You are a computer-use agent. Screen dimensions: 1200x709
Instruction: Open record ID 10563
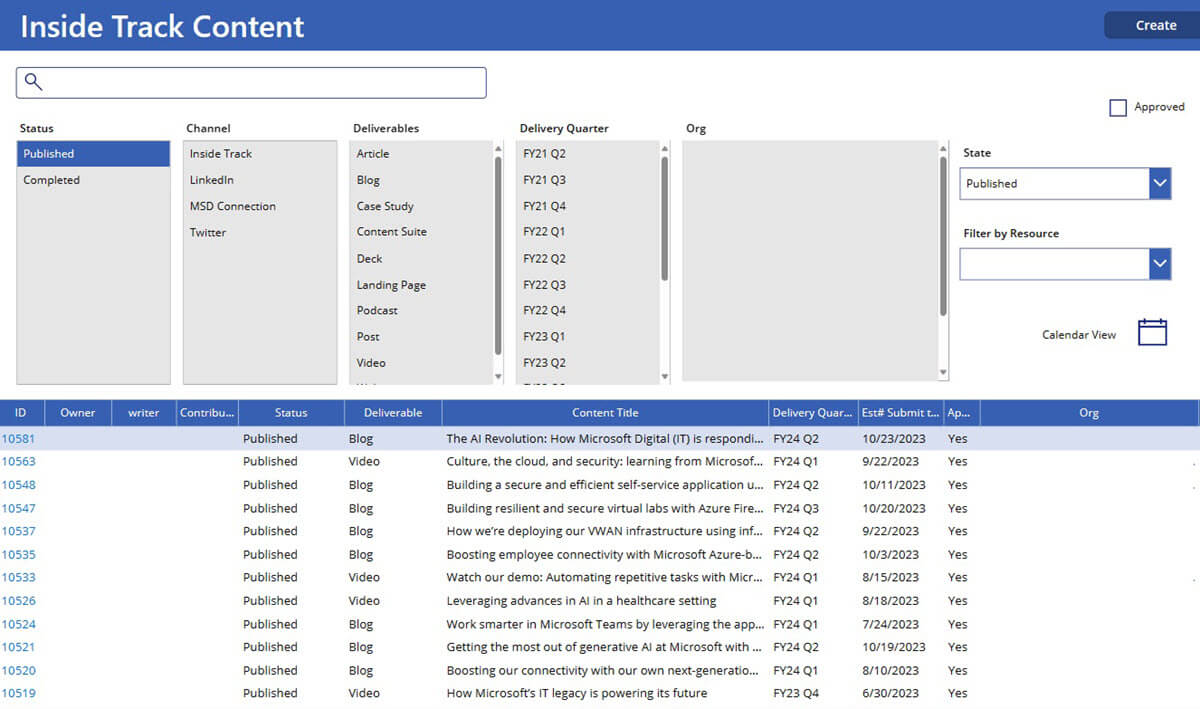18,462
